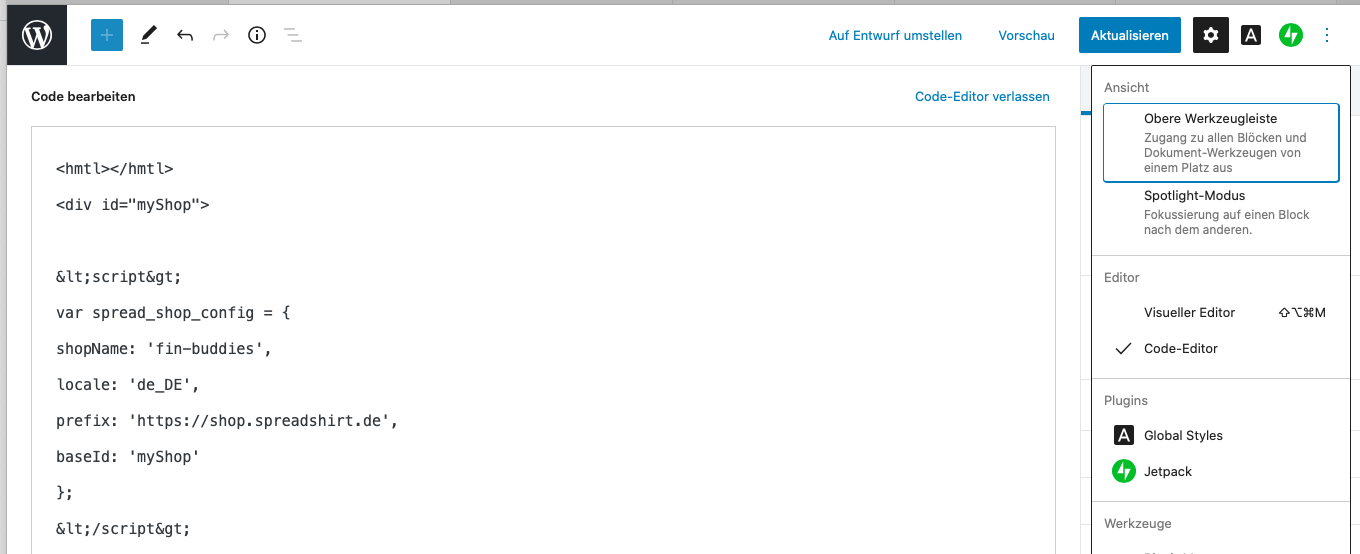Image resolution: width=1360 pixels, height=554 pixels.
Task: Select Jetpack in Plugins menu
Action: tap(1168, 472)
